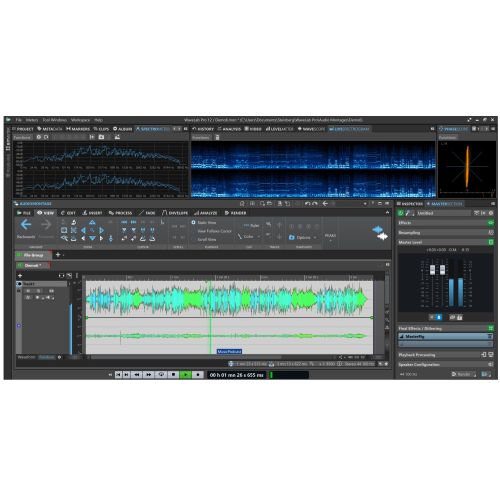
Task: Switch to the Process ribbon tab
Action: click(120, 213)
